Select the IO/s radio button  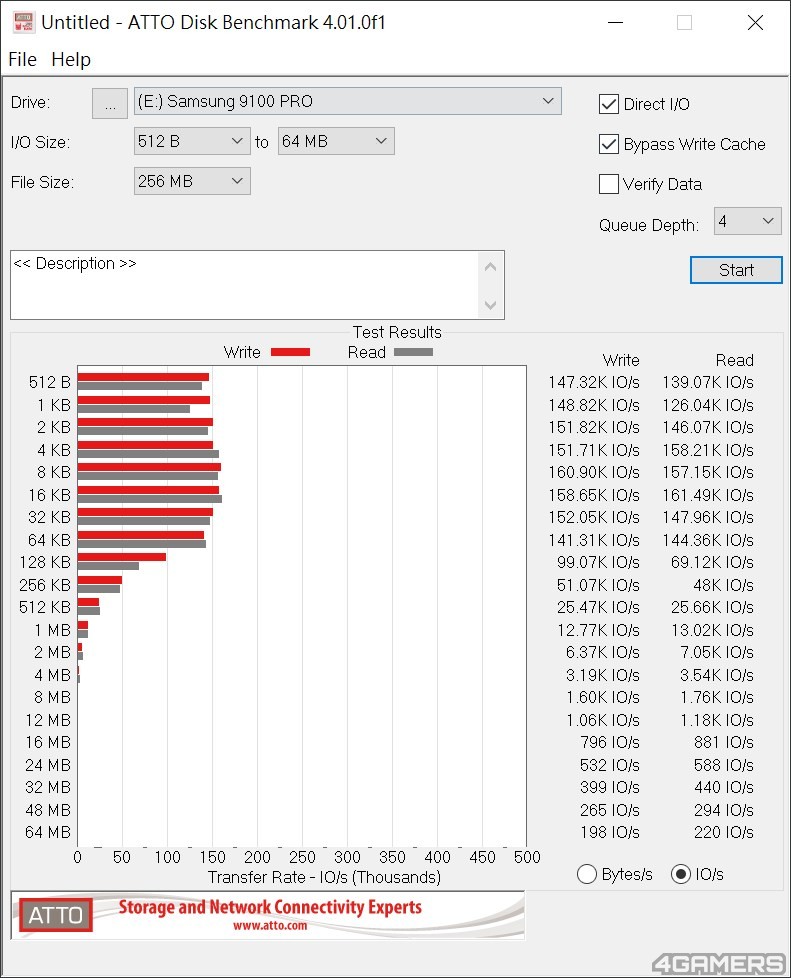[681, 874]
